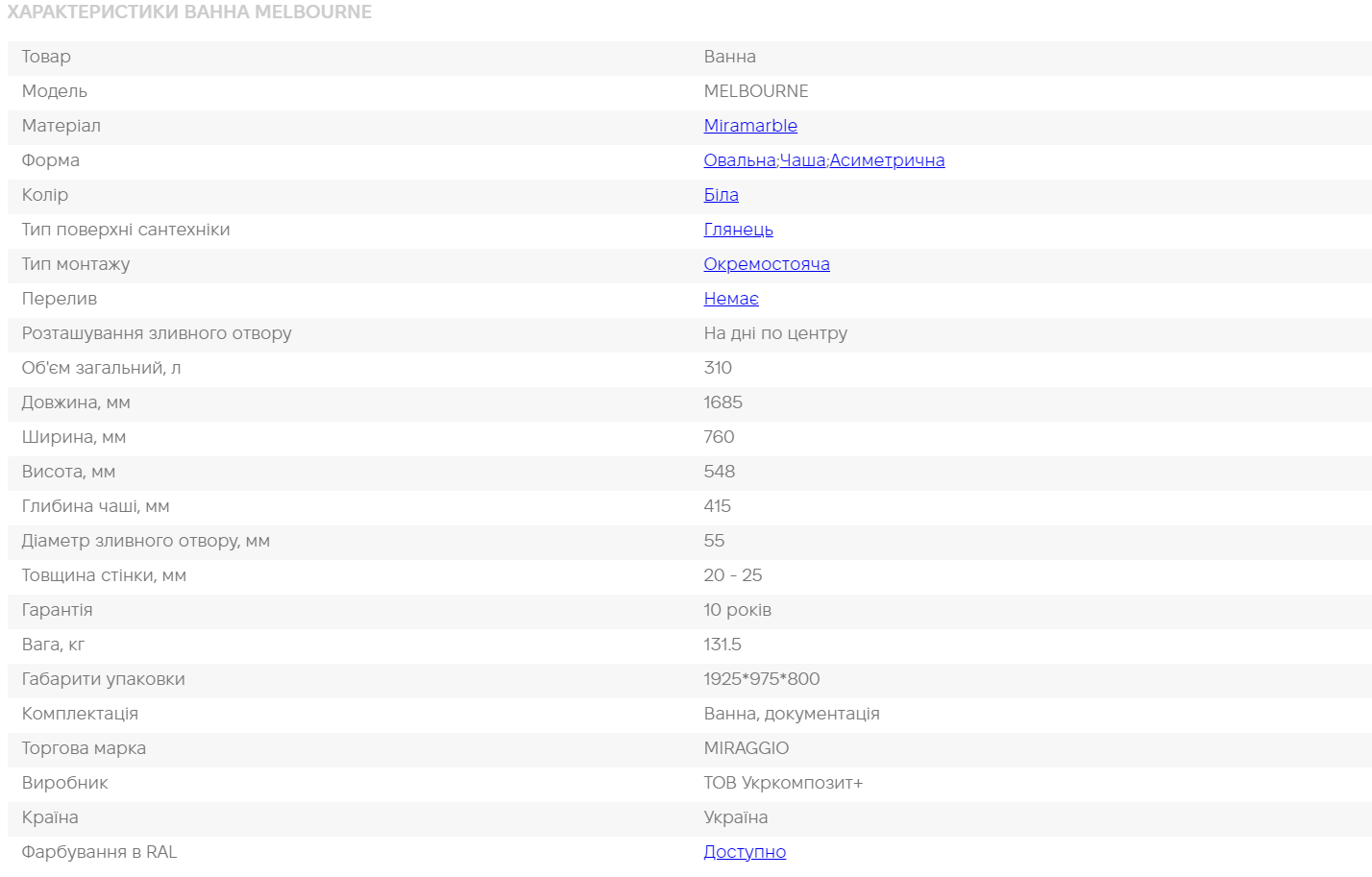The width and height of the screenshot is (1372, 877).
Task: Click the MELBOURNE model value
Action: tap(755, 91)
